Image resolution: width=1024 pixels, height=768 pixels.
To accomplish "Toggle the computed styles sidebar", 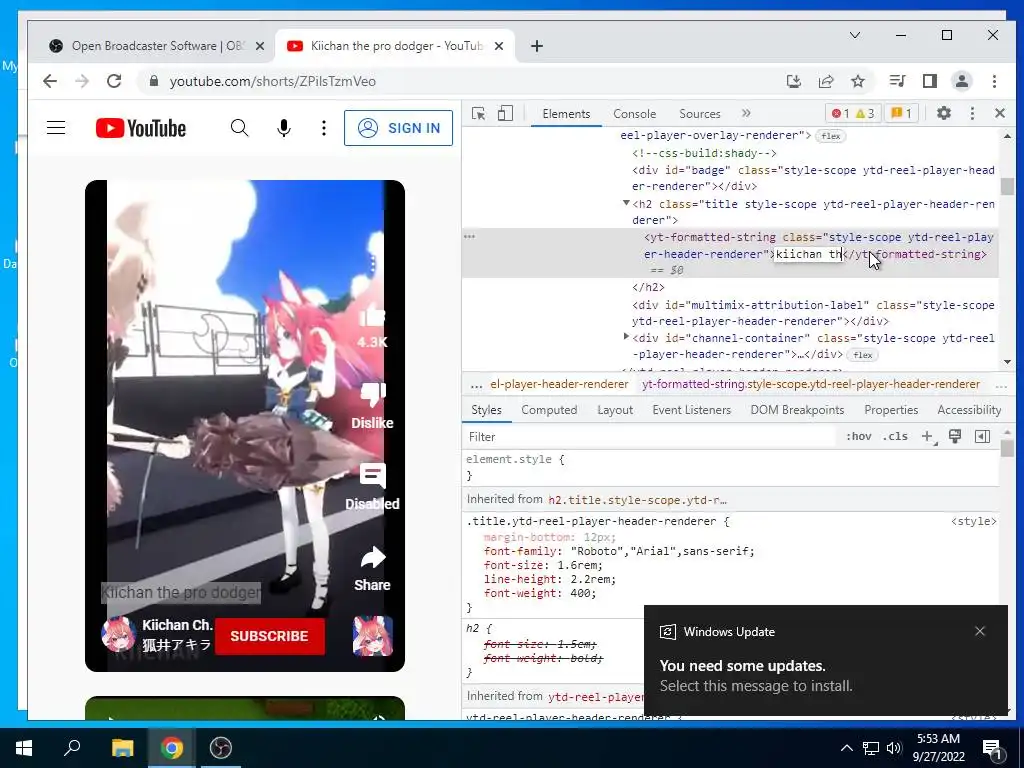I will pos(982,436).
